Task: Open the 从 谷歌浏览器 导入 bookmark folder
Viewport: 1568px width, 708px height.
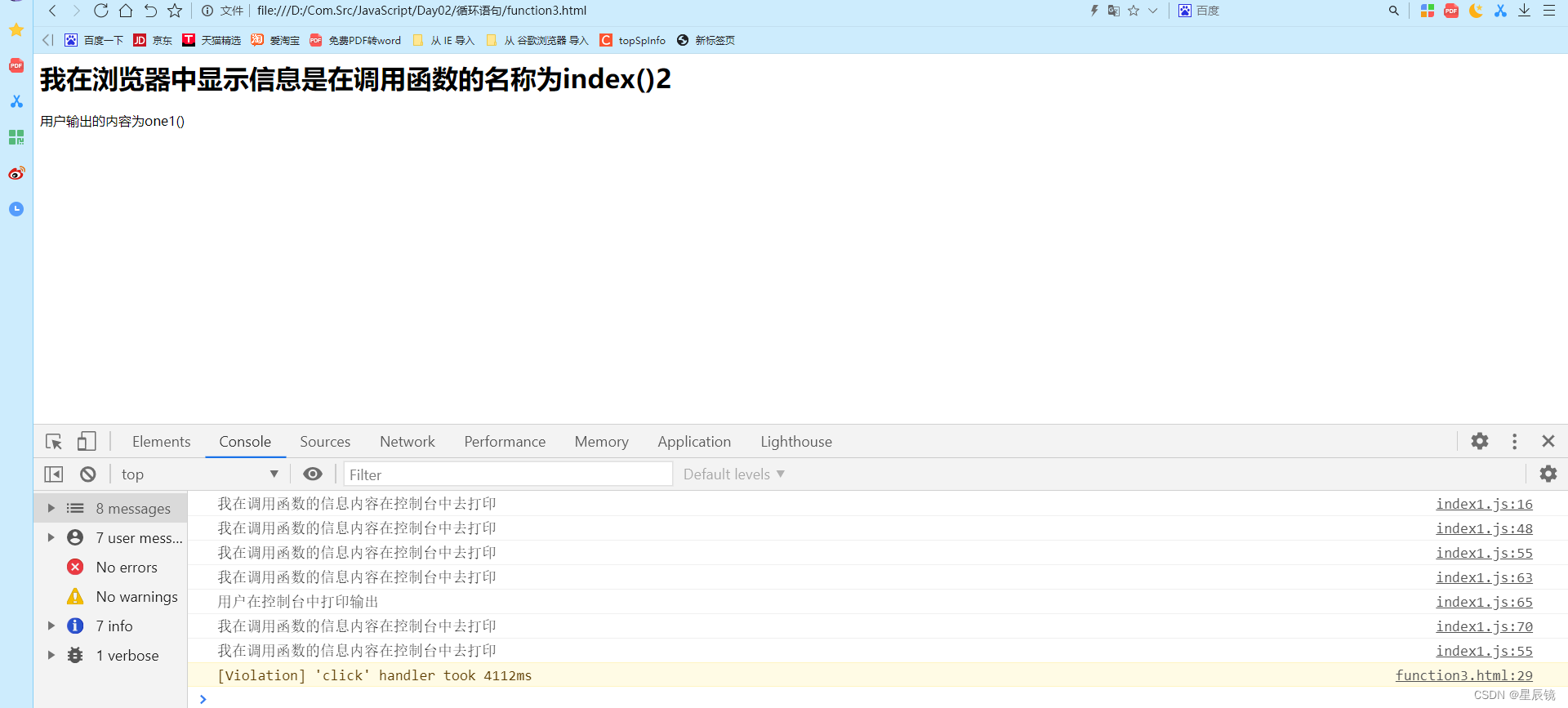Action: tap(537, 40)
